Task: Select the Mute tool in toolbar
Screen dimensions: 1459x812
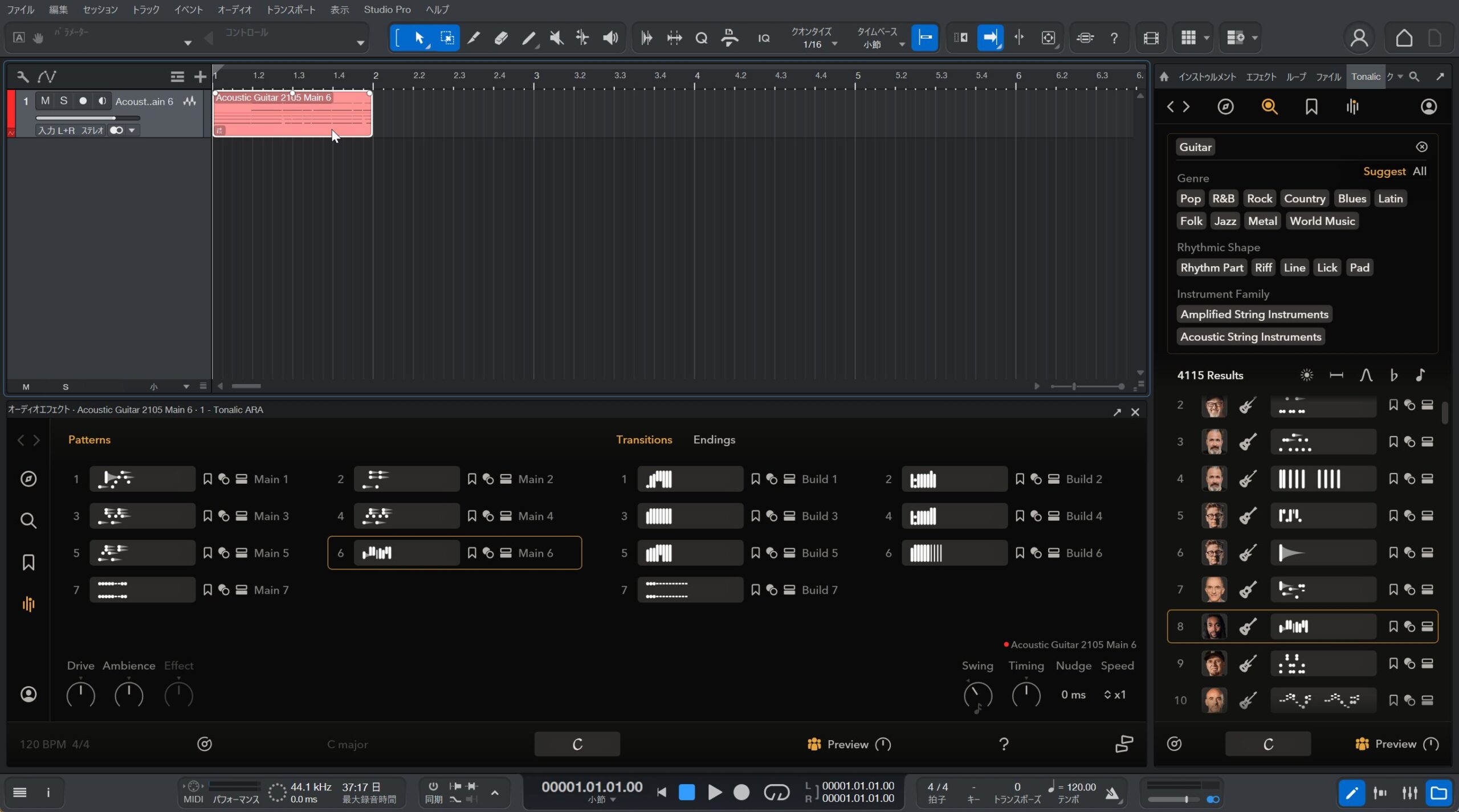Action: (x=556, y=38)
